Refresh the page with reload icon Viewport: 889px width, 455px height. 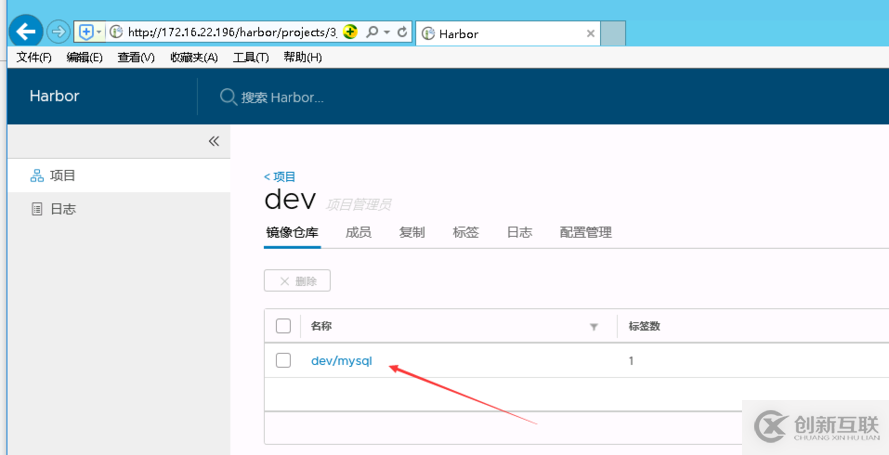(x=403, y=32)
